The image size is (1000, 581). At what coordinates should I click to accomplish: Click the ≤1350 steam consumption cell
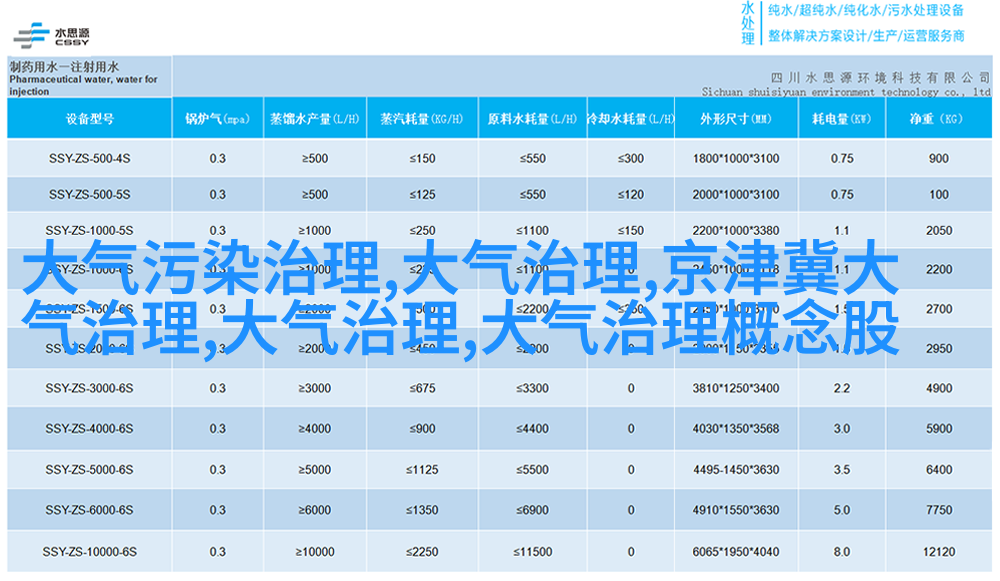(x=422, y=510)
